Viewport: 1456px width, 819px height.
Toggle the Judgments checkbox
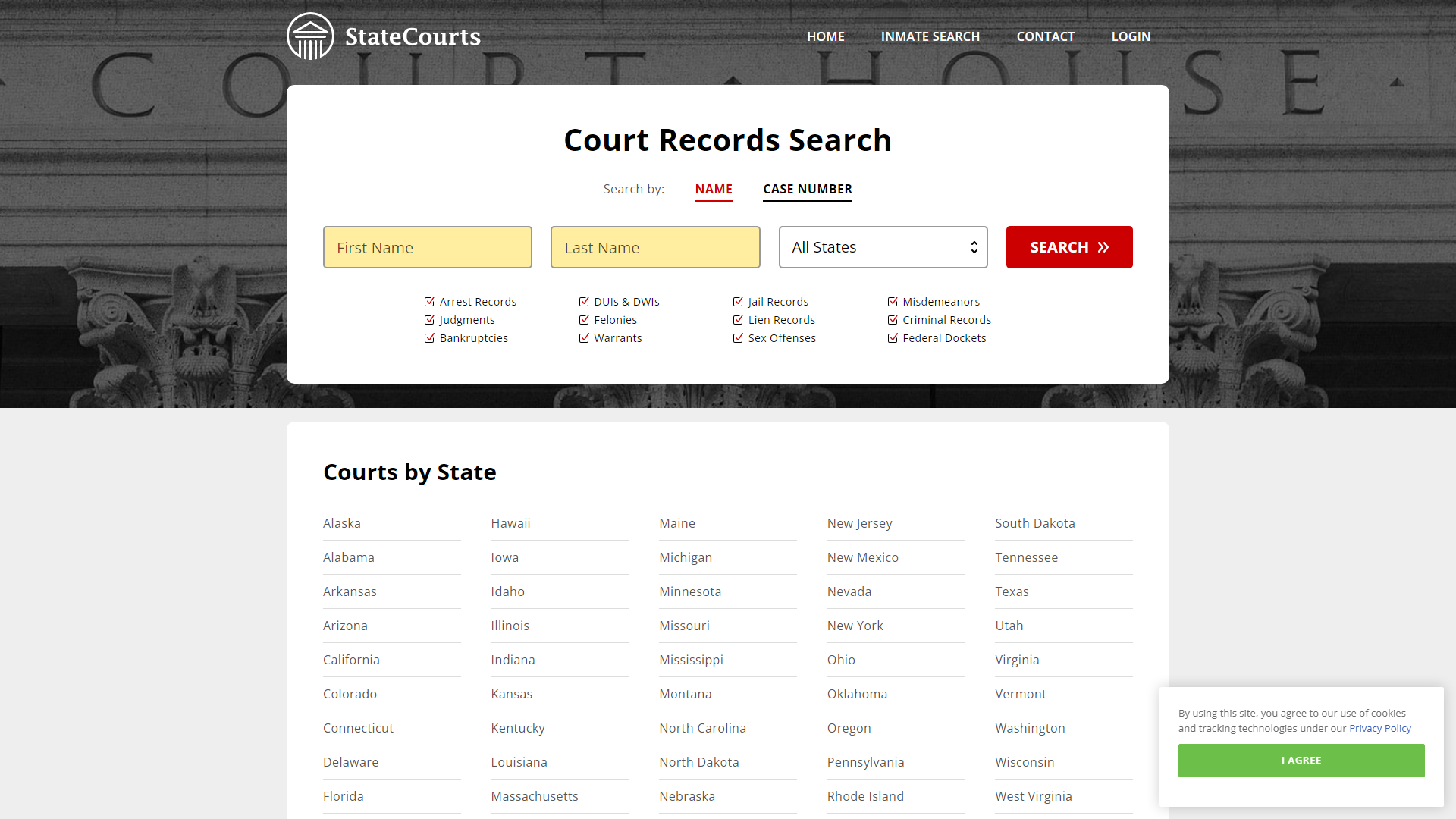click(x=430, y=319)
